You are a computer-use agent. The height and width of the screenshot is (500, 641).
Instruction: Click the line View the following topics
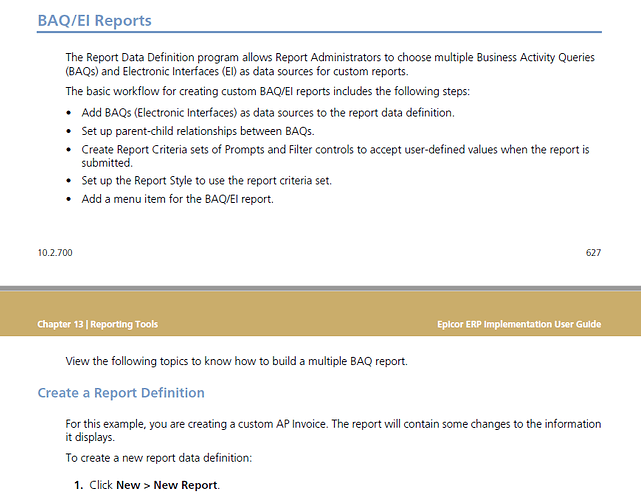(236, 361)
